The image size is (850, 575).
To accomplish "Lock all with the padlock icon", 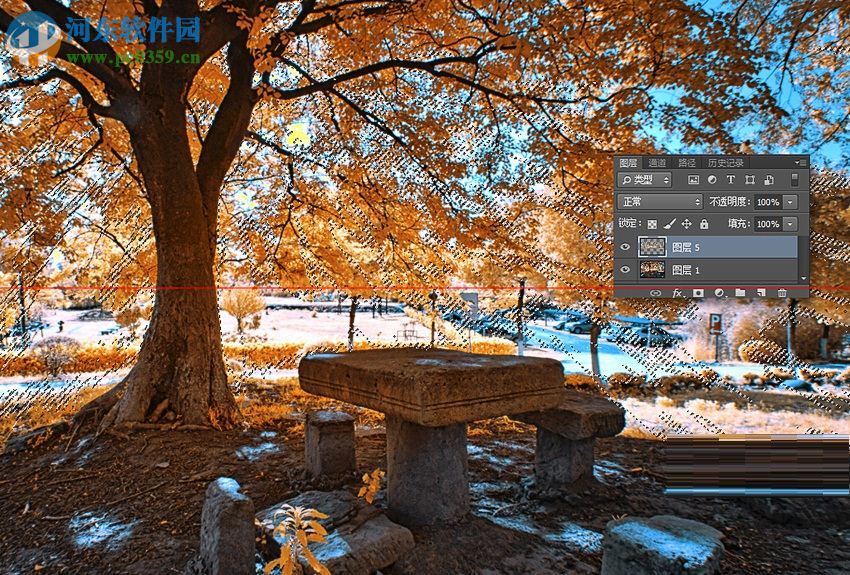I will (704, 224).
